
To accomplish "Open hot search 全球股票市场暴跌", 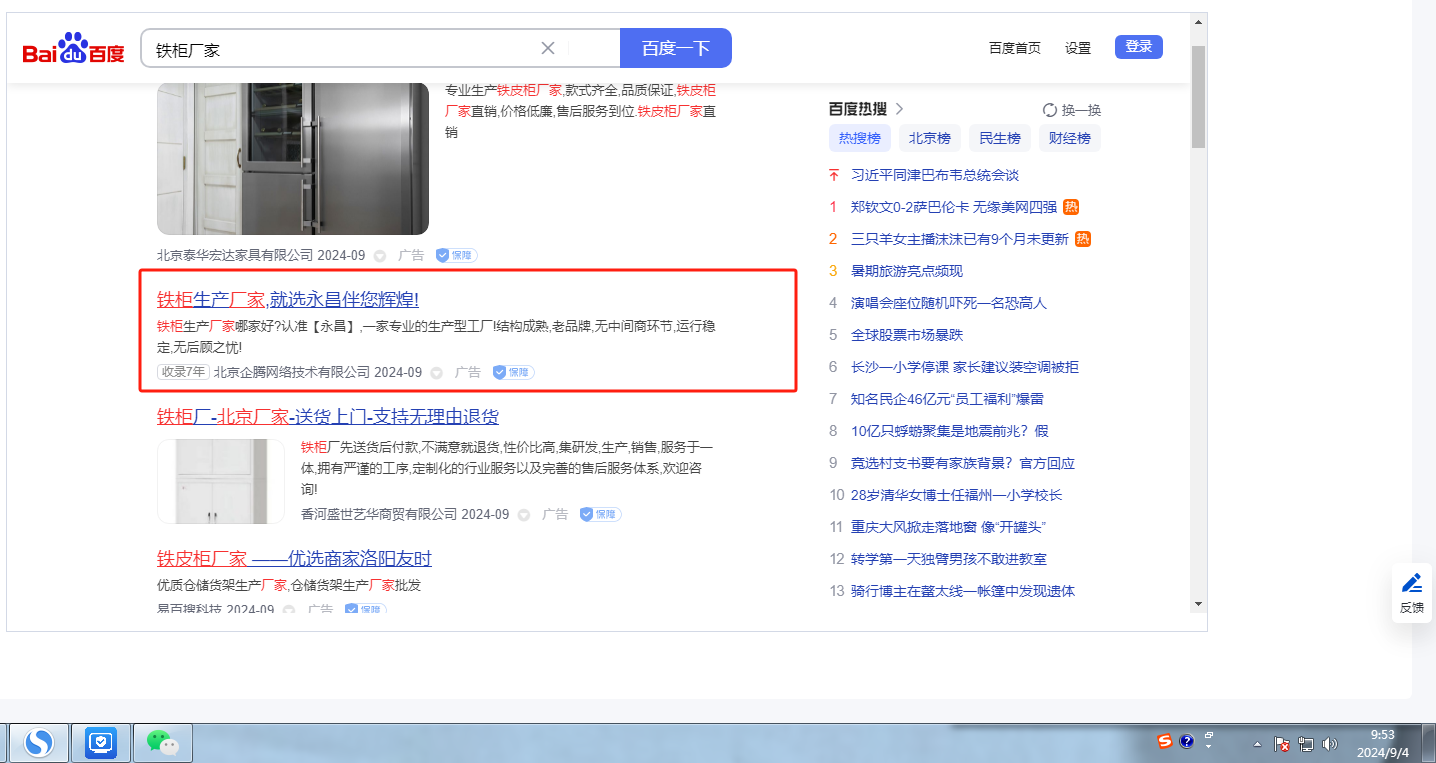I will pos(907,335).
